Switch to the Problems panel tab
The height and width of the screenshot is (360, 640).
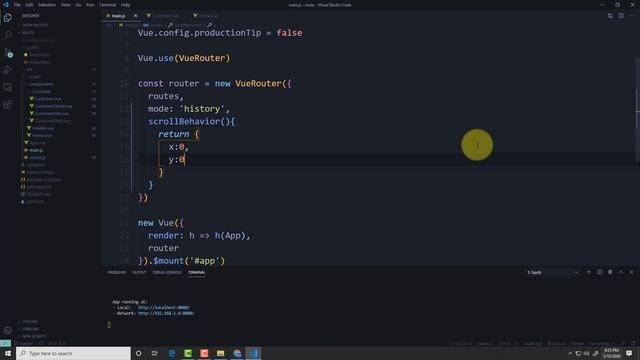117,272
